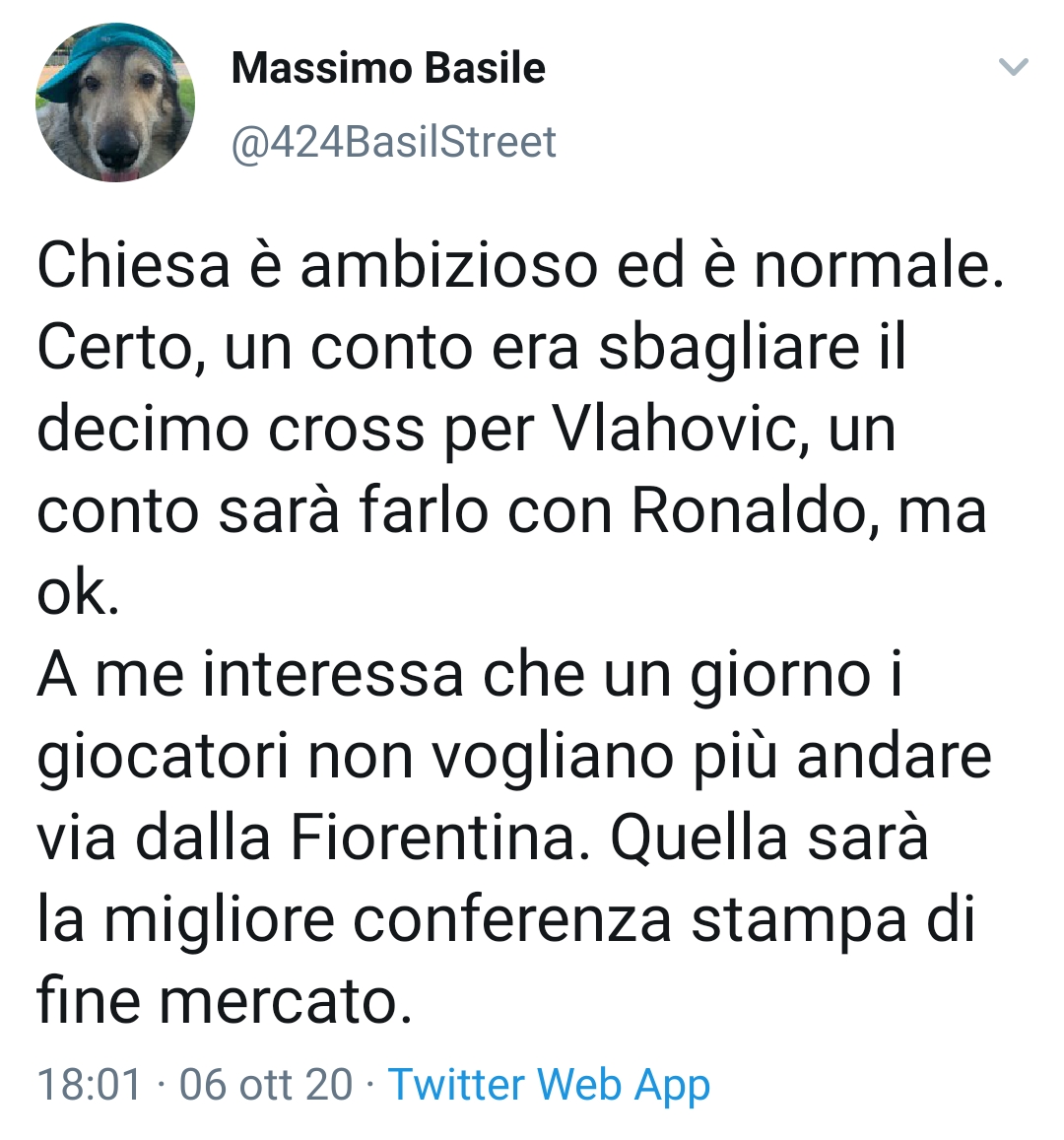Click the 18:01 timestamp
This screenshot has height=1140, width=1064.
point(86,1087)
